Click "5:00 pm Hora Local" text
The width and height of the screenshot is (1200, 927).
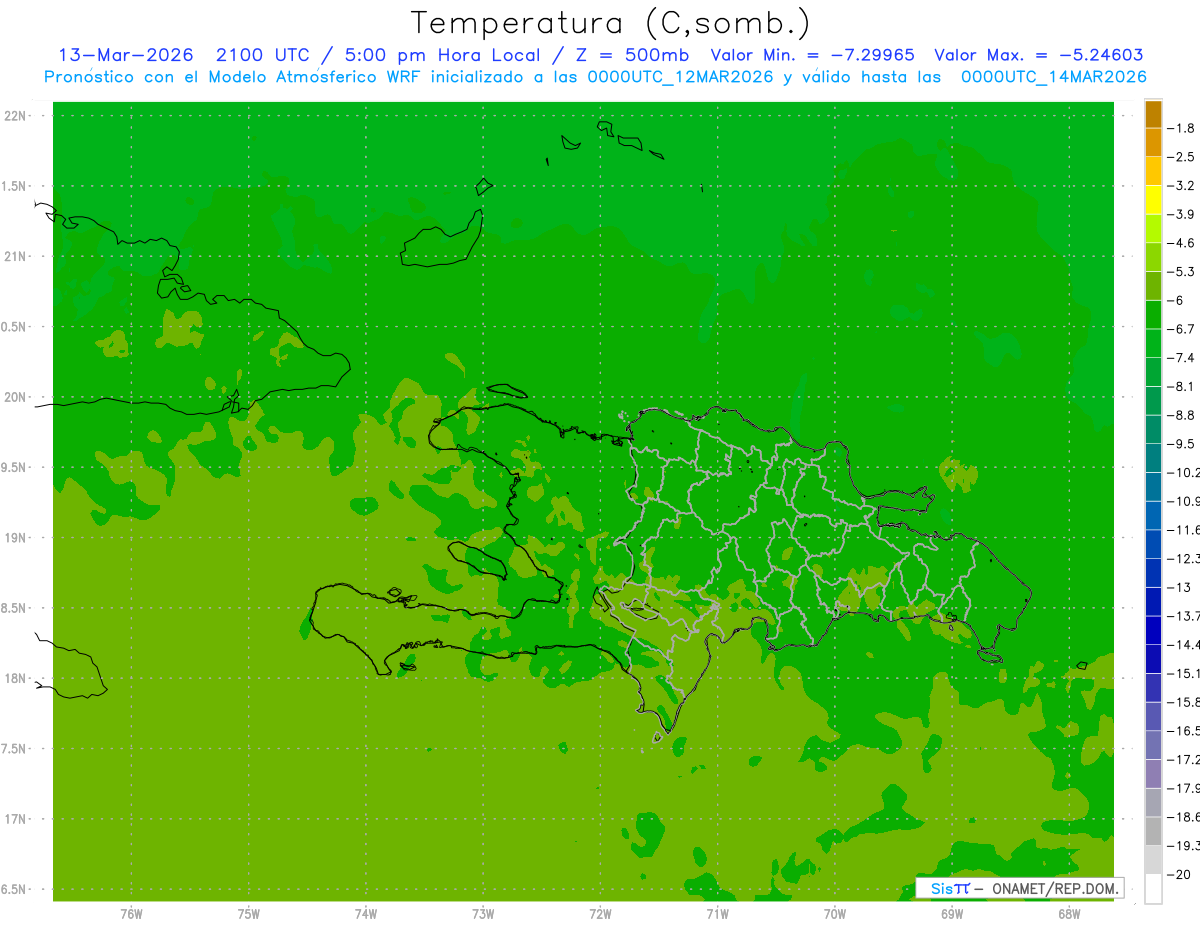coord(442,55)
